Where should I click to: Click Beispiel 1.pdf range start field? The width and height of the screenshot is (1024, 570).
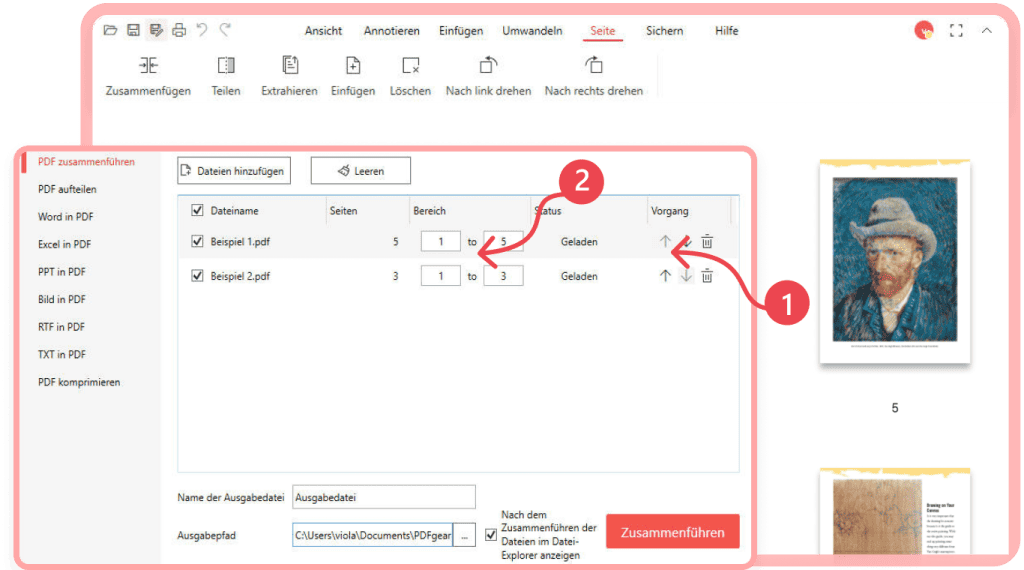[441, 241]
